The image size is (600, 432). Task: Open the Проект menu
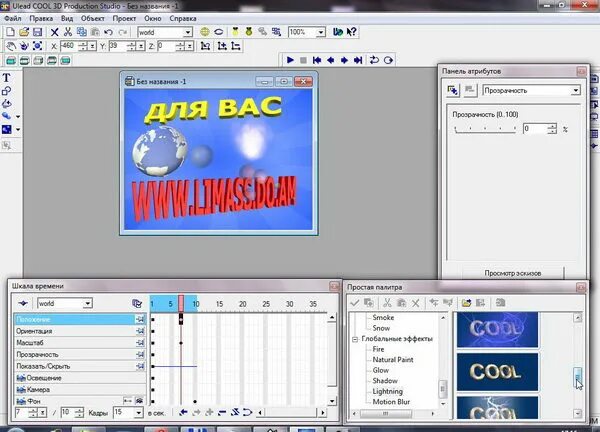click(124, 18)
